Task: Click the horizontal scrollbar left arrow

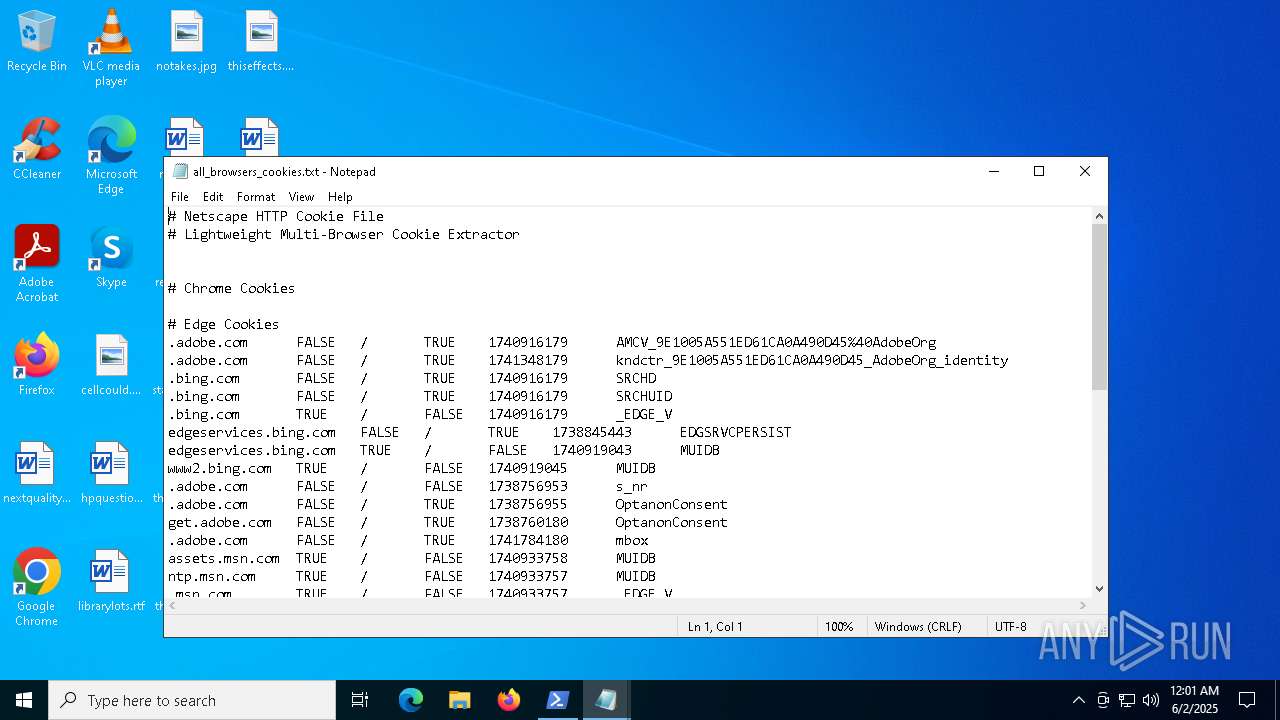Action: tap(172, 605)
